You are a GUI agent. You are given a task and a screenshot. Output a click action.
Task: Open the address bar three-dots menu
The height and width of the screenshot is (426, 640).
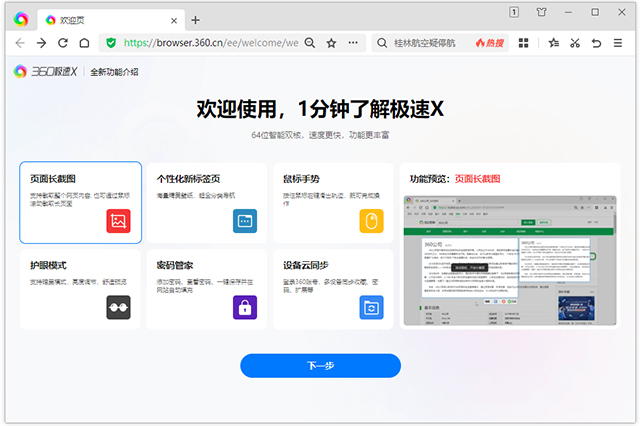(x=353, y=42)
